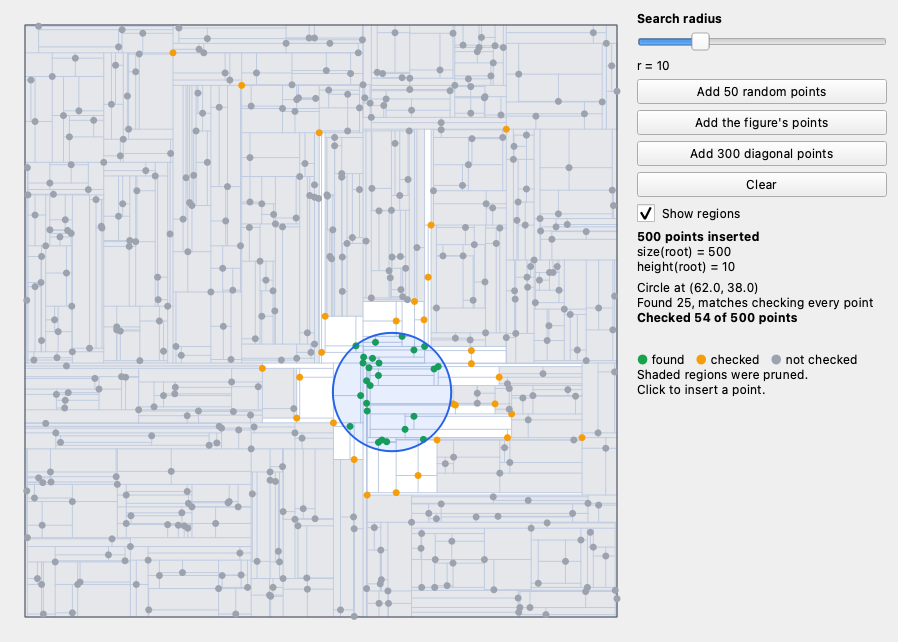Click the 'Checked 54 of 500 points' text

pyautogui.click(x=717, y=318)
